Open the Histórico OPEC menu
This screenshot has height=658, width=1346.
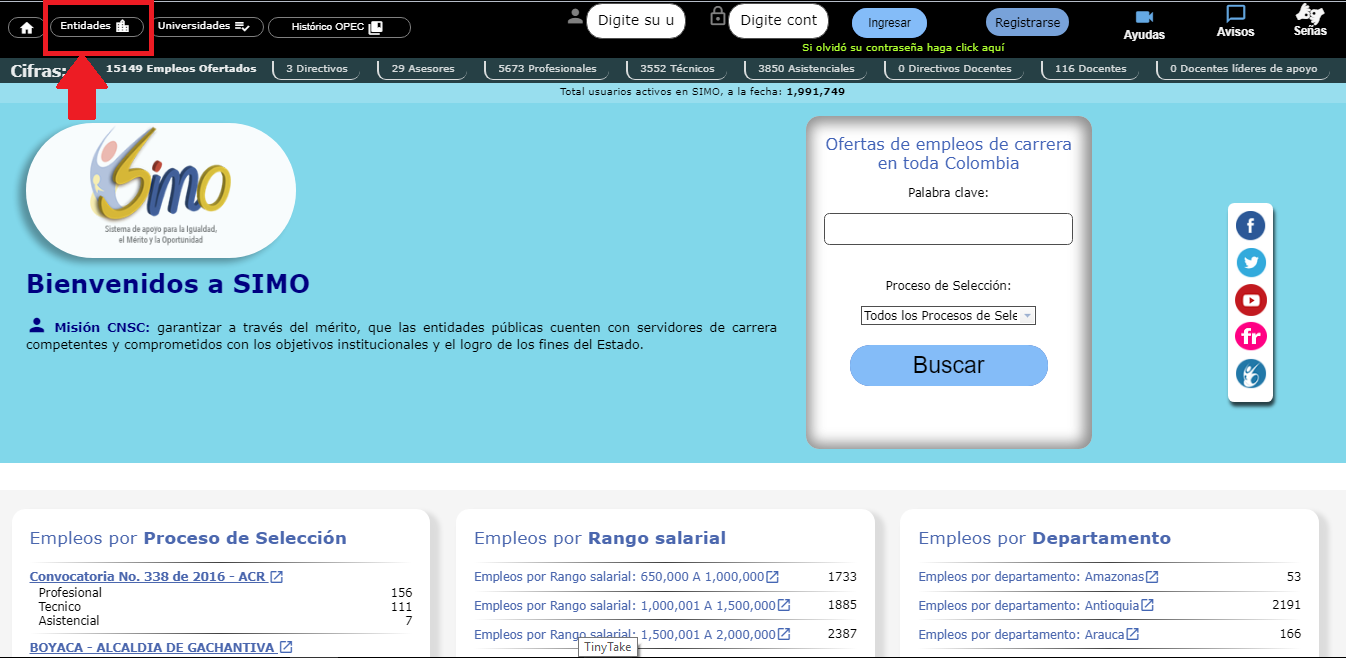[x=338, y=27]
